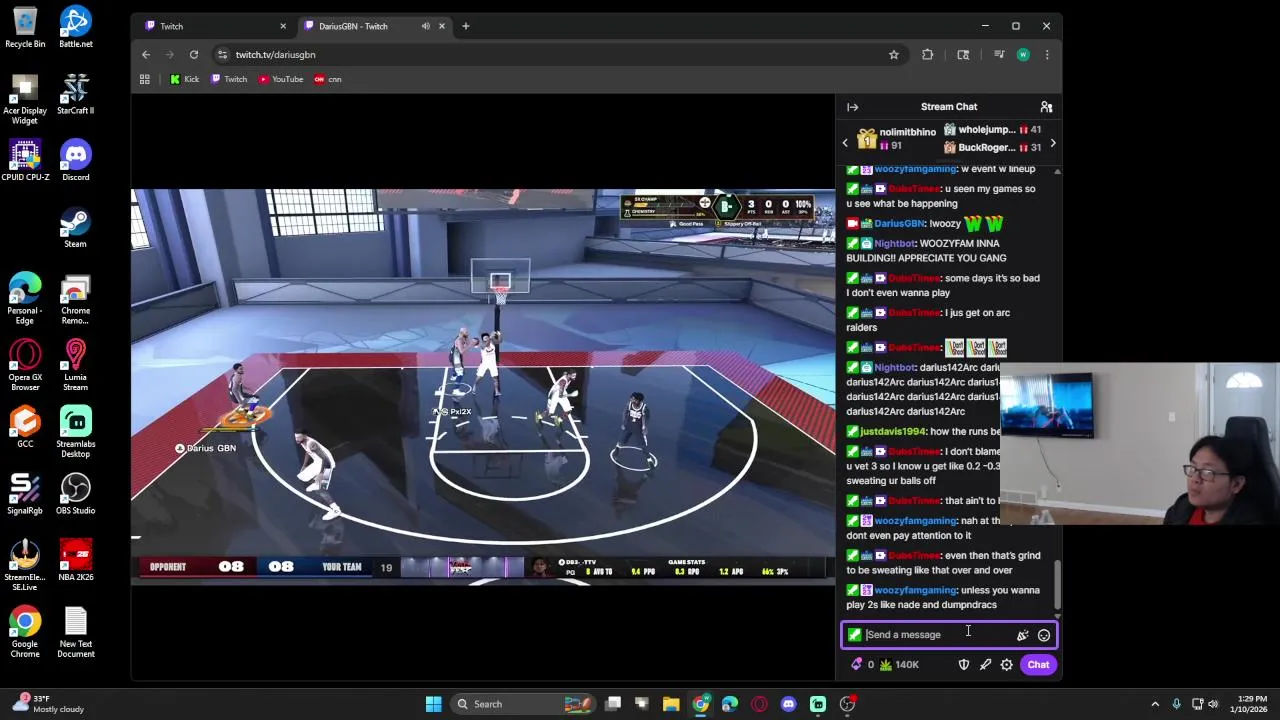The height and width of the screenshot is (720, 1280).
Task: Open New Text Document on desktop
Action: point(75,632)
